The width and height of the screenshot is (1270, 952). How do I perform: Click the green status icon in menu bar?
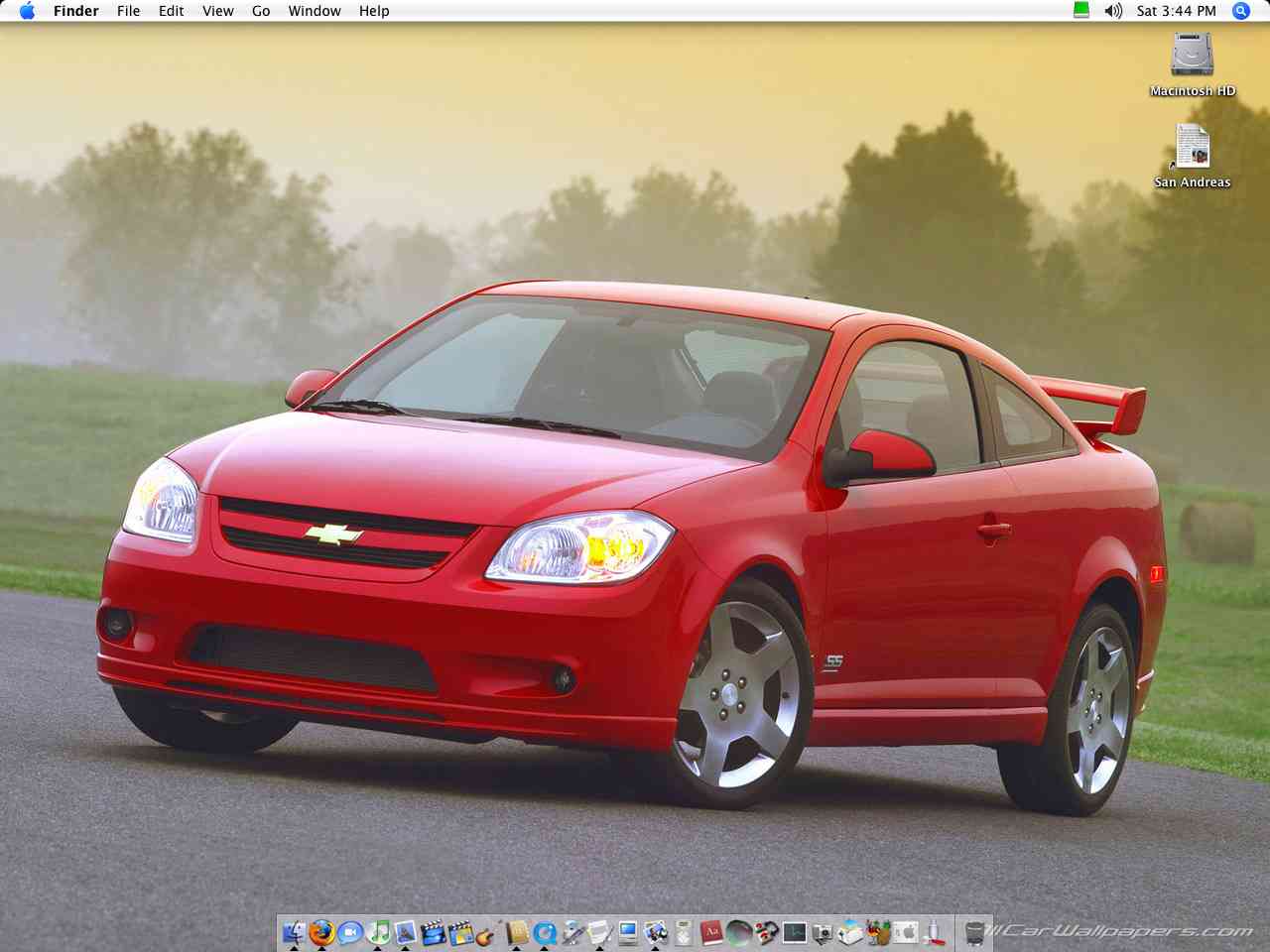tap(1081, 11)
